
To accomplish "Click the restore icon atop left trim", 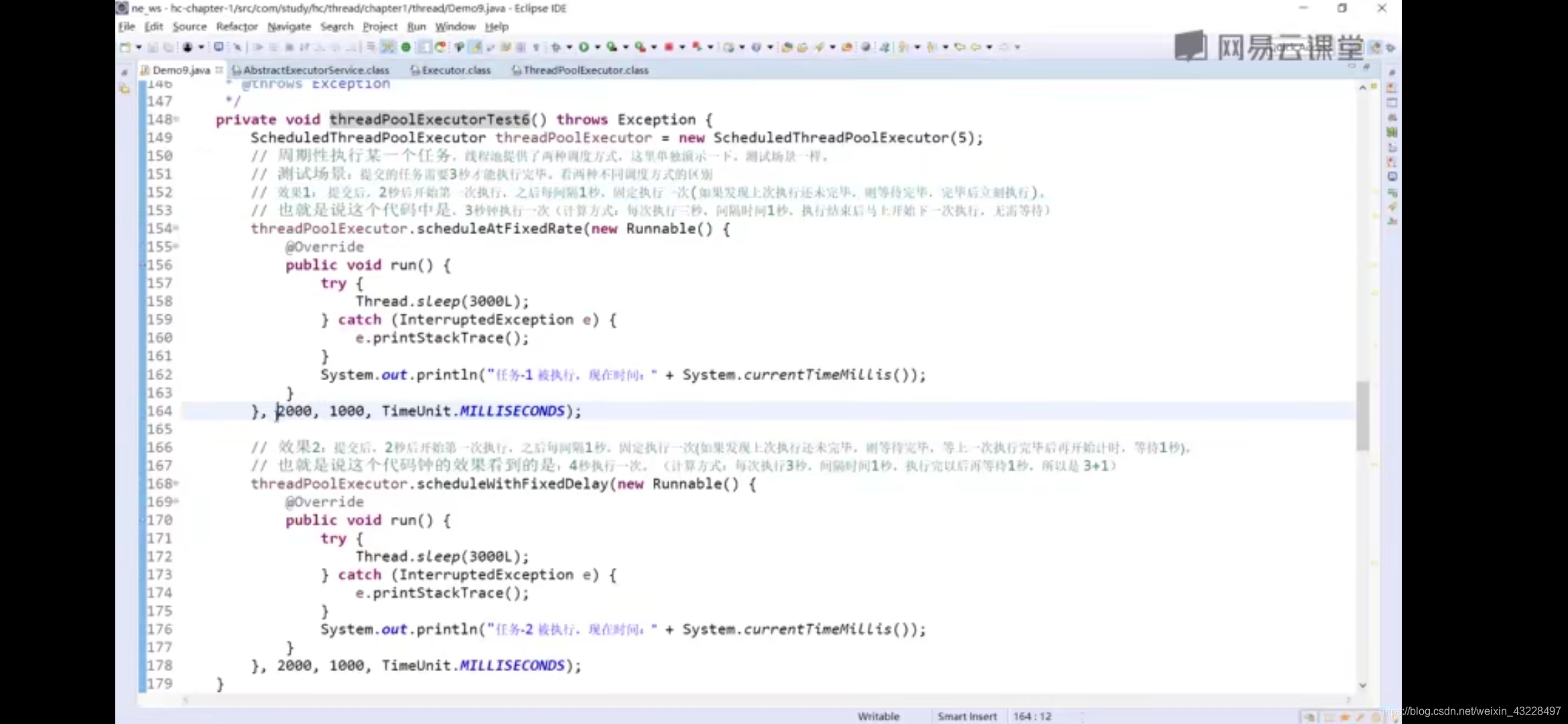I will click(125, 71).
